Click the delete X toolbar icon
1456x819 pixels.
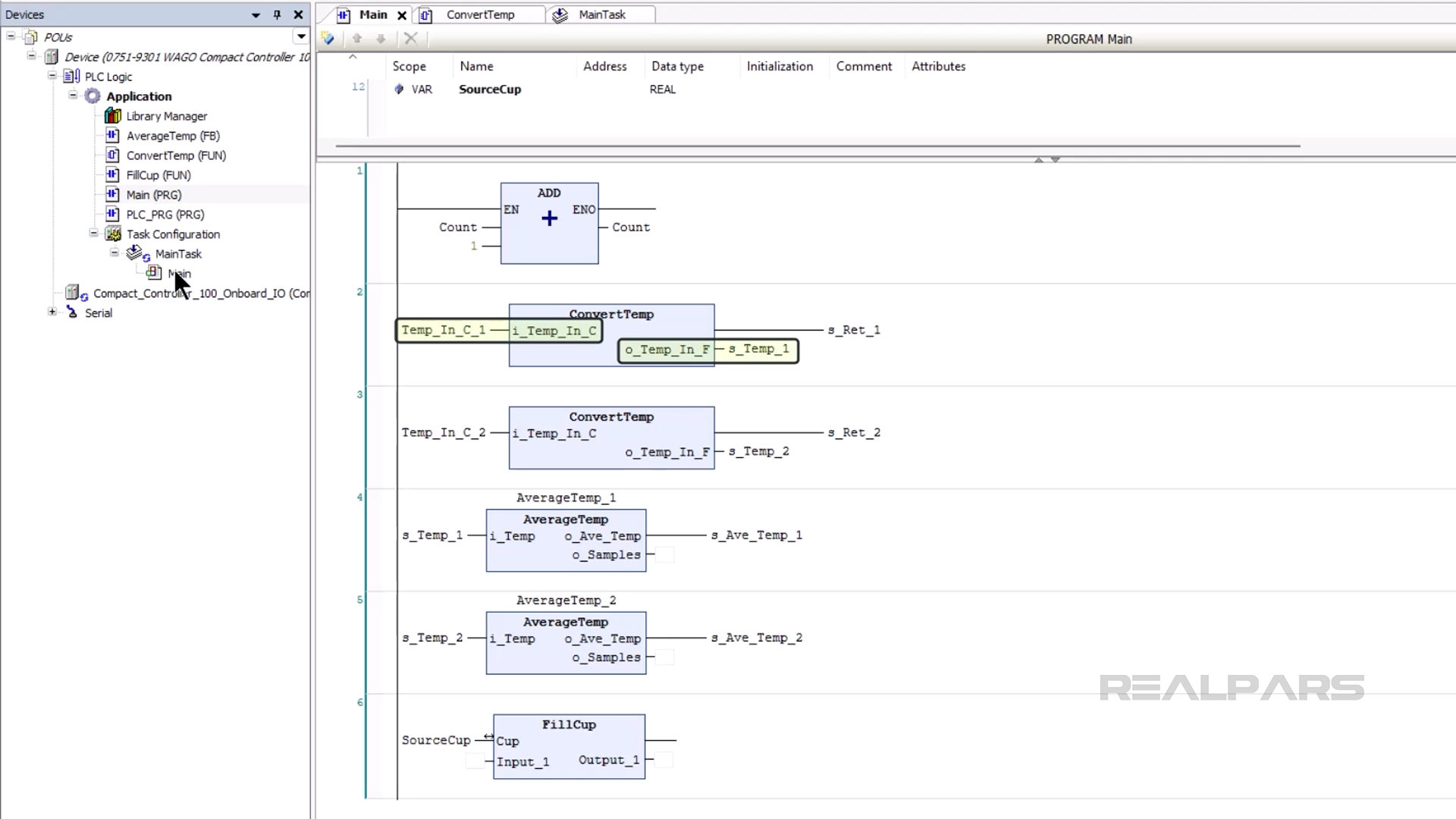(411, 38)
